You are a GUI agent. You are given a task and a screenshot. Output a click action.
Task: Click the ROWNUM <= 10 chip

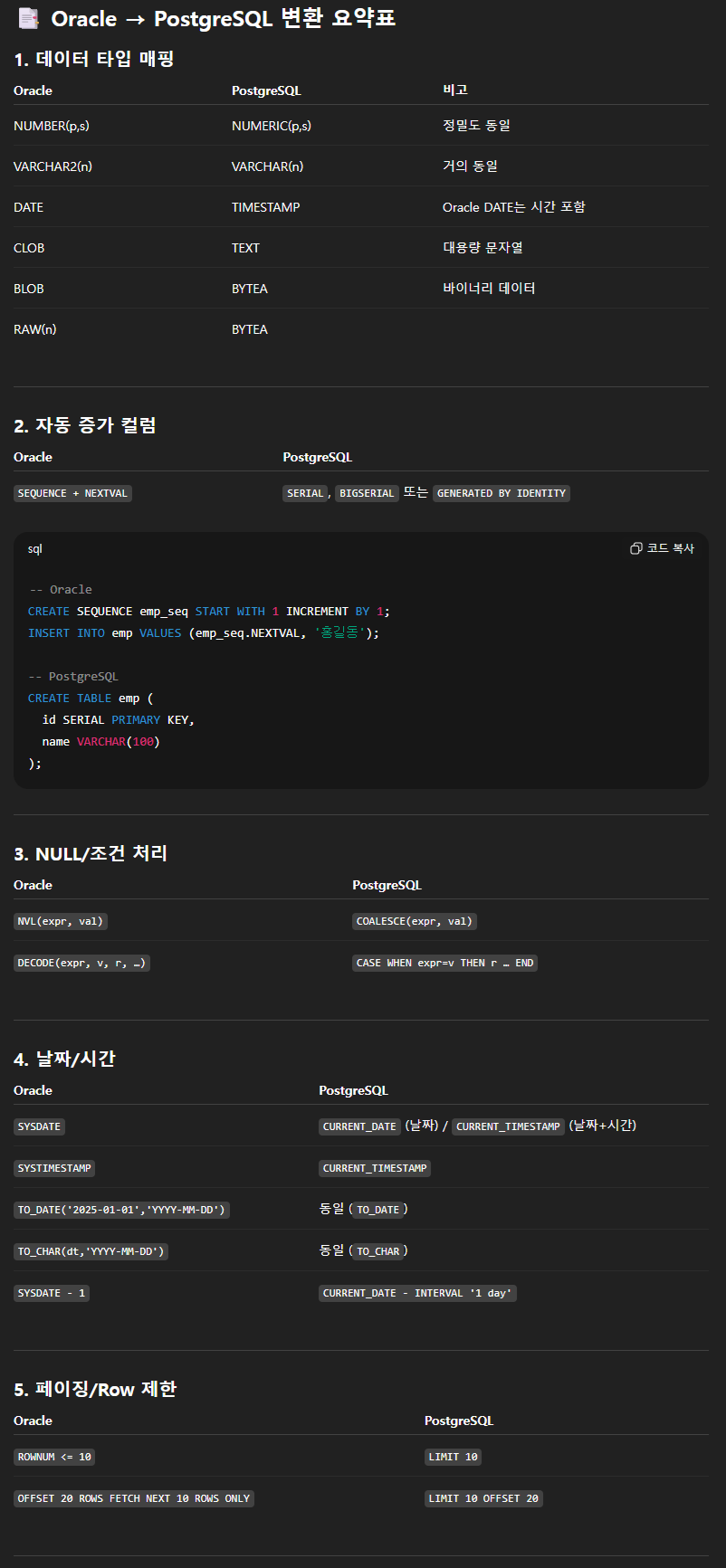(x=54, y=1457)
